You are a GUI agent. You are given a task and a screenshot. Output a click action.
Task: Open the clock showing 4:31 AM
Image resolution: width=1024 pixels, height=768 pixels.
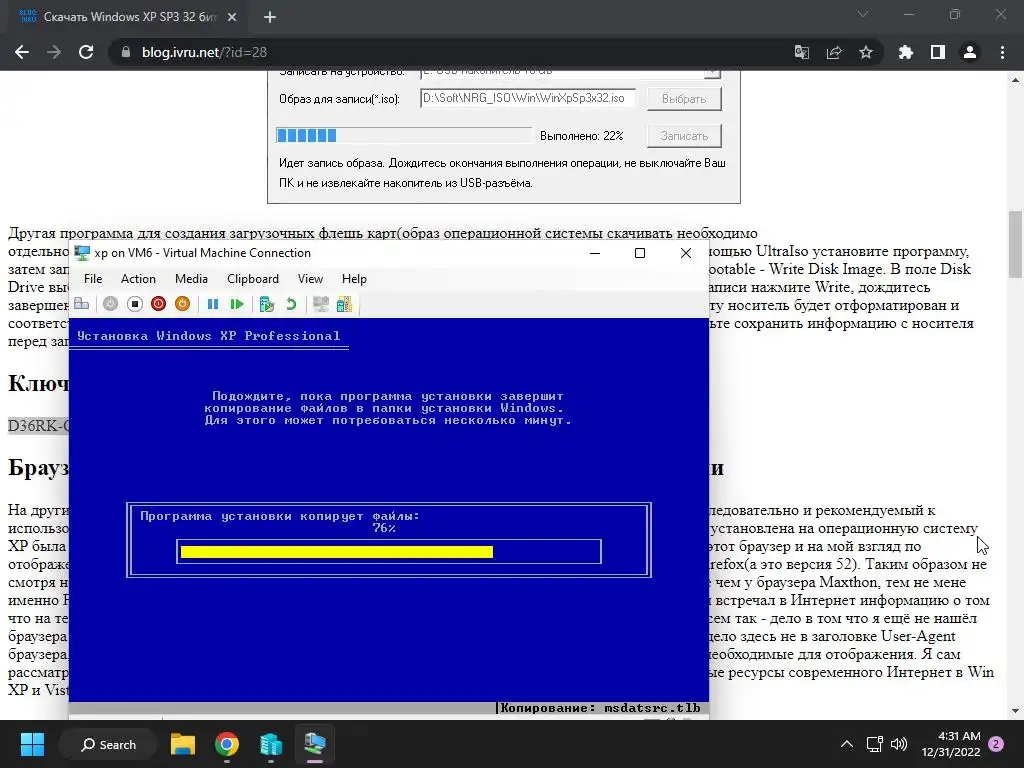click(951, 744)
